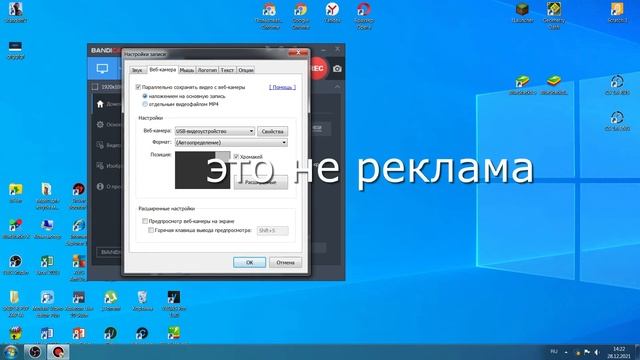Click the Shift+S hotkey field
The width and height of the screenshot is (640, 360).
point(272,231)
